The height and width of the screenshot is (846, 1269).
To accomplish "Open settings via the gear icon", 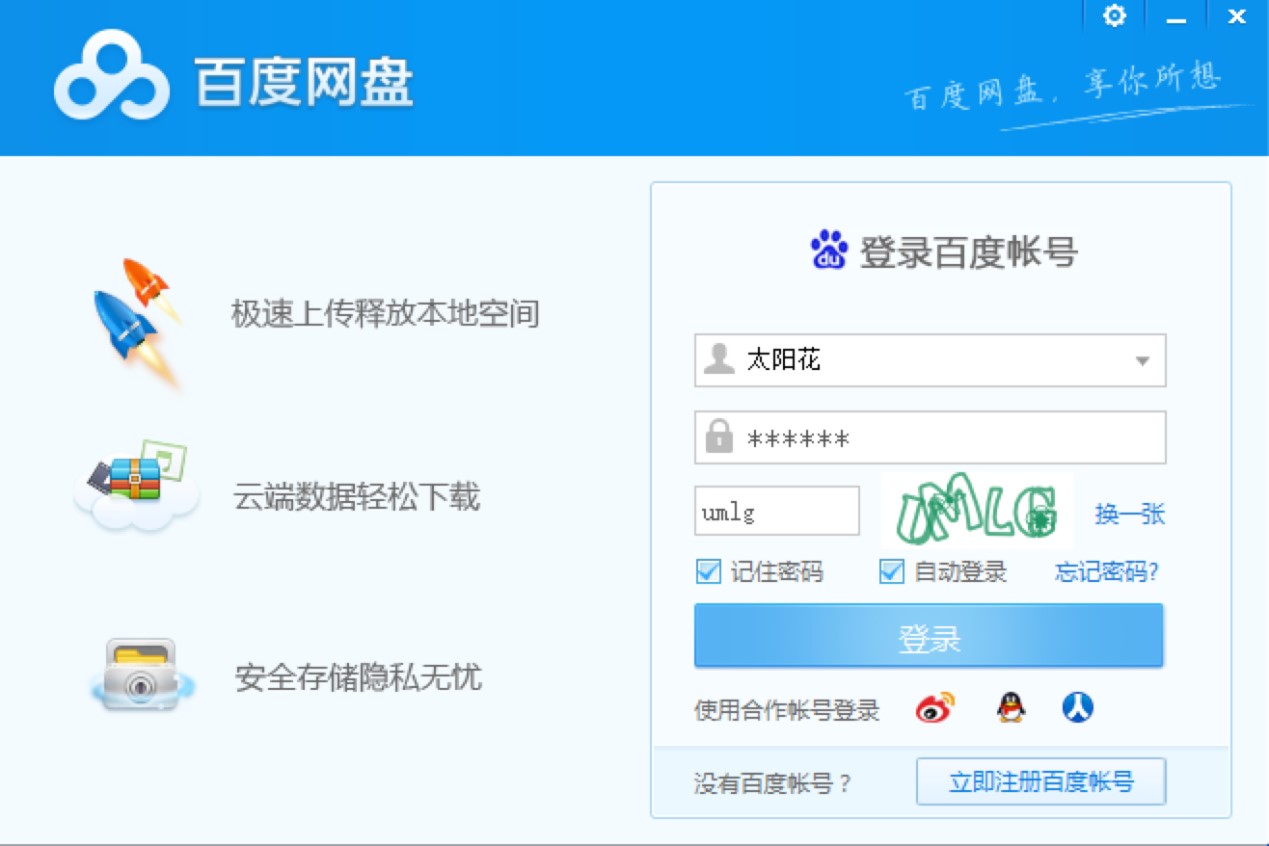I will [x=1114, y=15].
